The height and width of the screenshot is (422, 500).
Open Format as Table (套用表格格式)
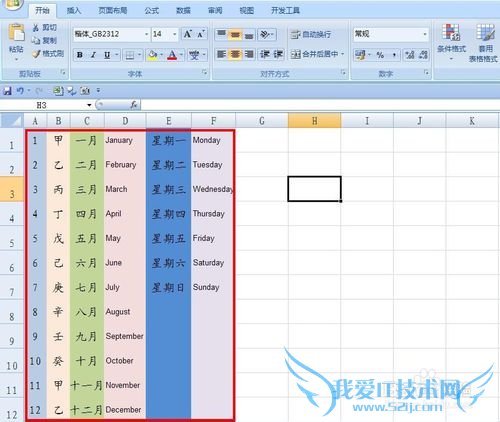tap(485, 43)
